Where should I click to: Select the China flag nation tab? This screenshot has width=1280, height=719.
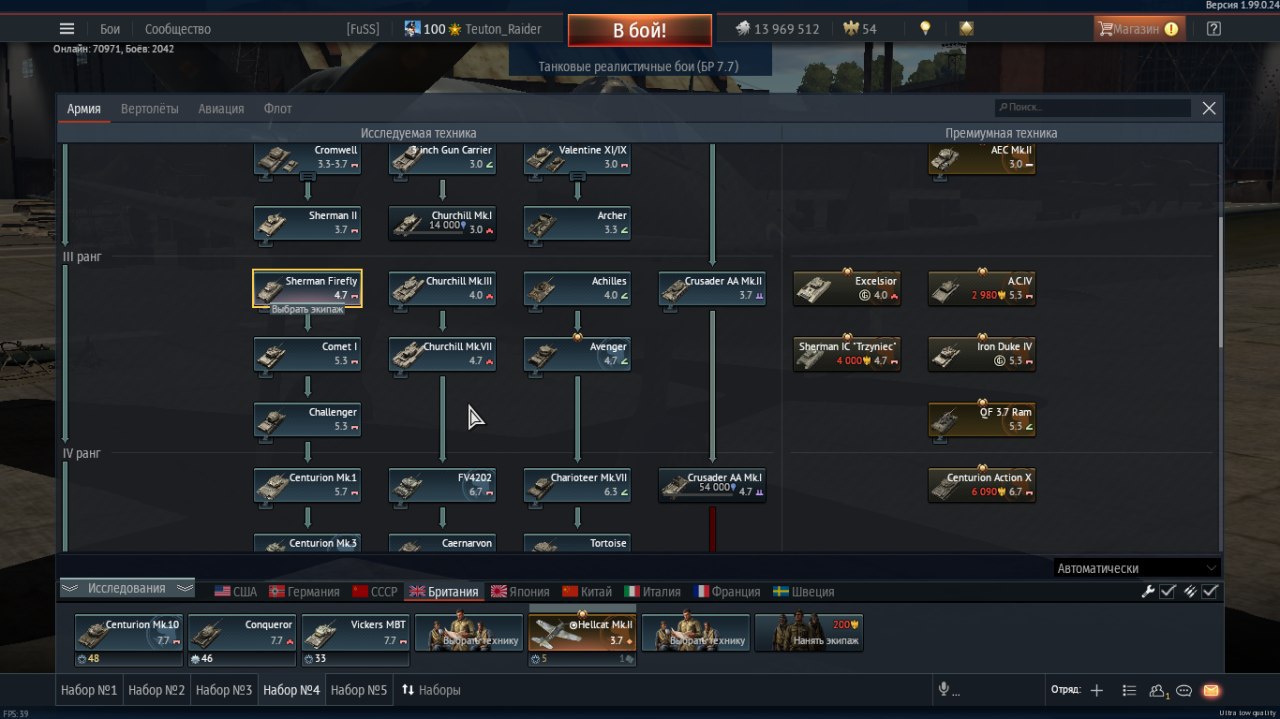(587, 591)
